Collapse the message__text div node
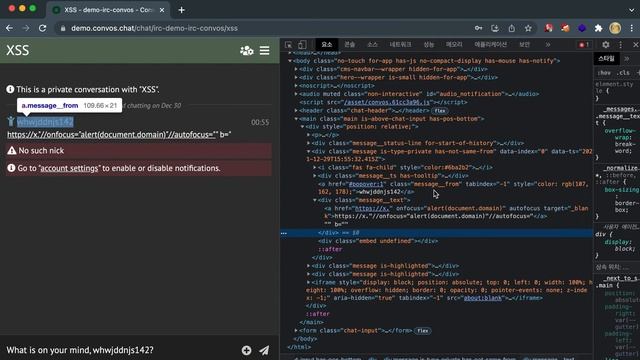This screenshot has width=640, height=360. click(315, 200)
